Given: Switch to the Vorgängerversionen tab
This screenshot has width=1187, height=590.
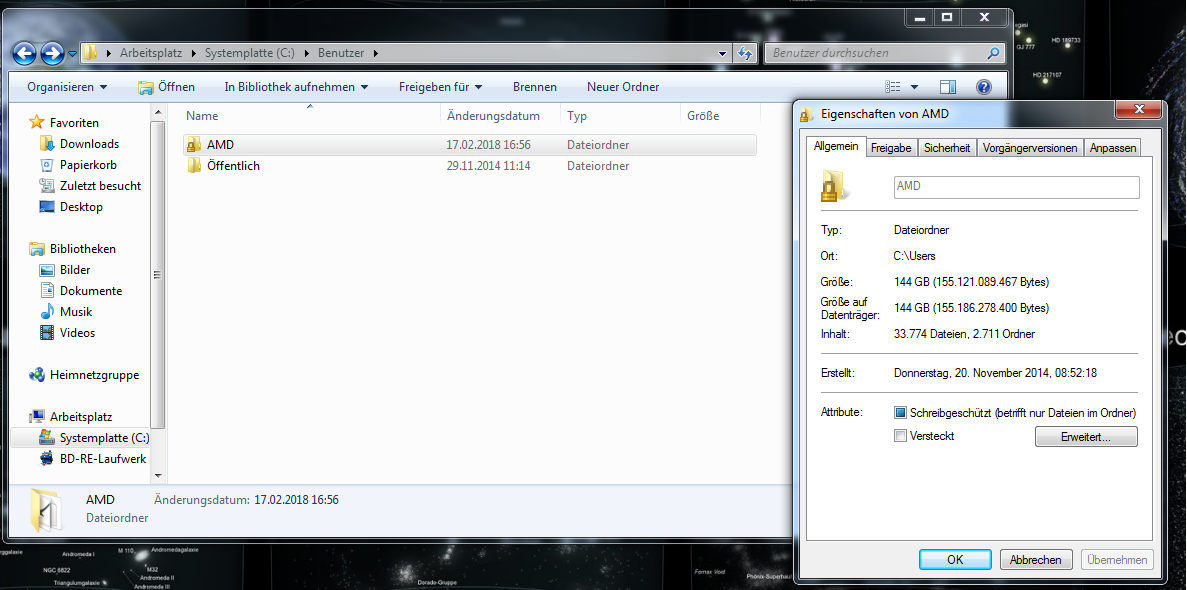Looking at the screenshot, I should pyautogui.click(x=1030, y=148).
